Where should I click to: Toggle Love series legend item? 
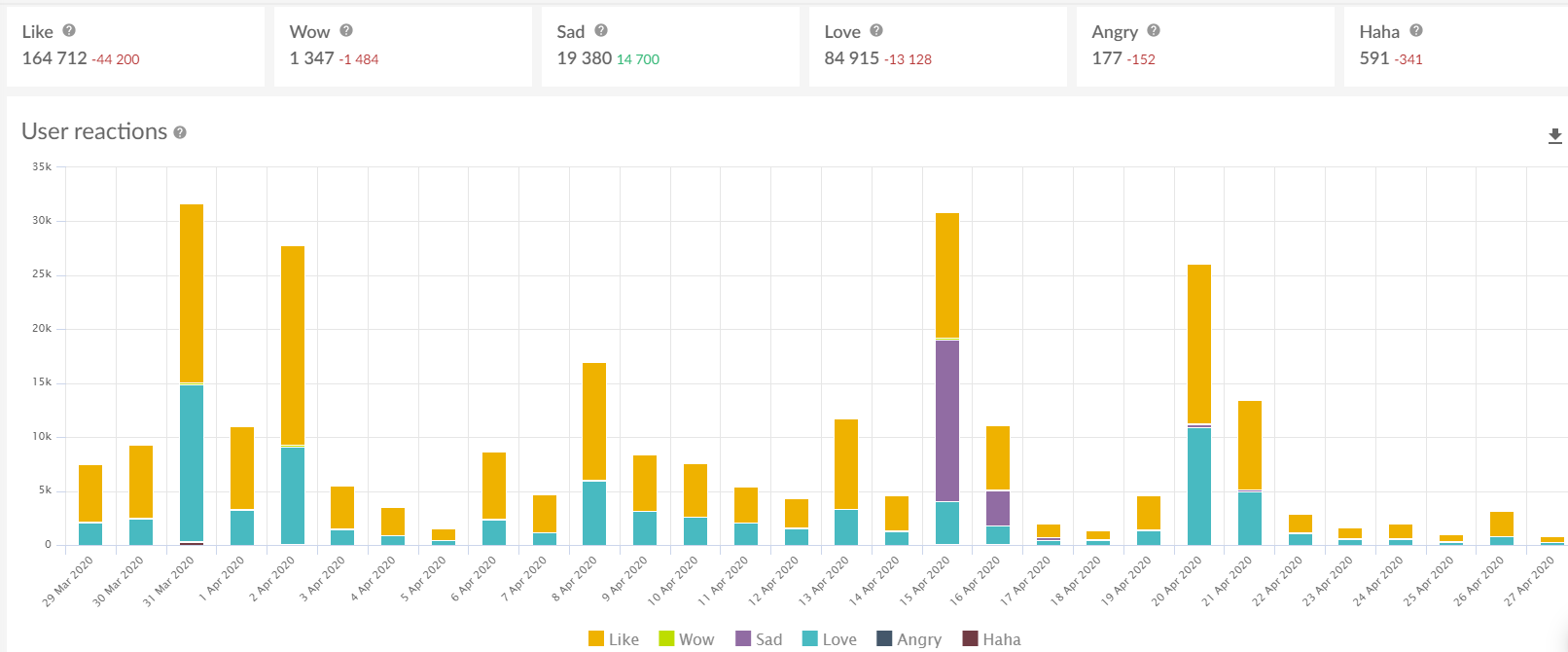830,639
